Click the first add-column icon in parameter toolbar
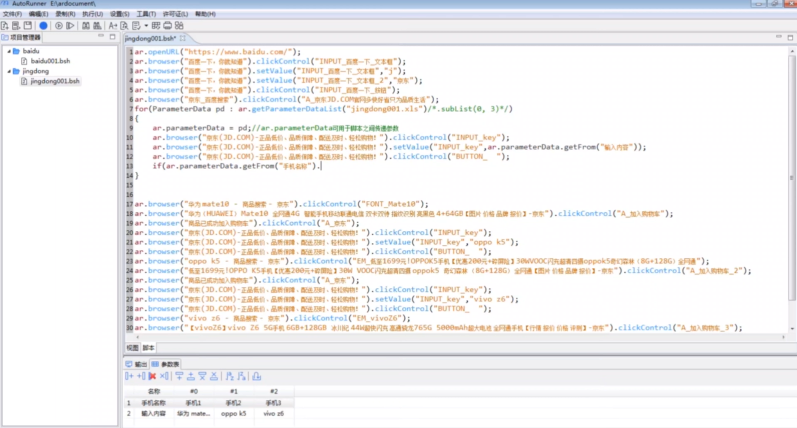 (x=128, y=376)
